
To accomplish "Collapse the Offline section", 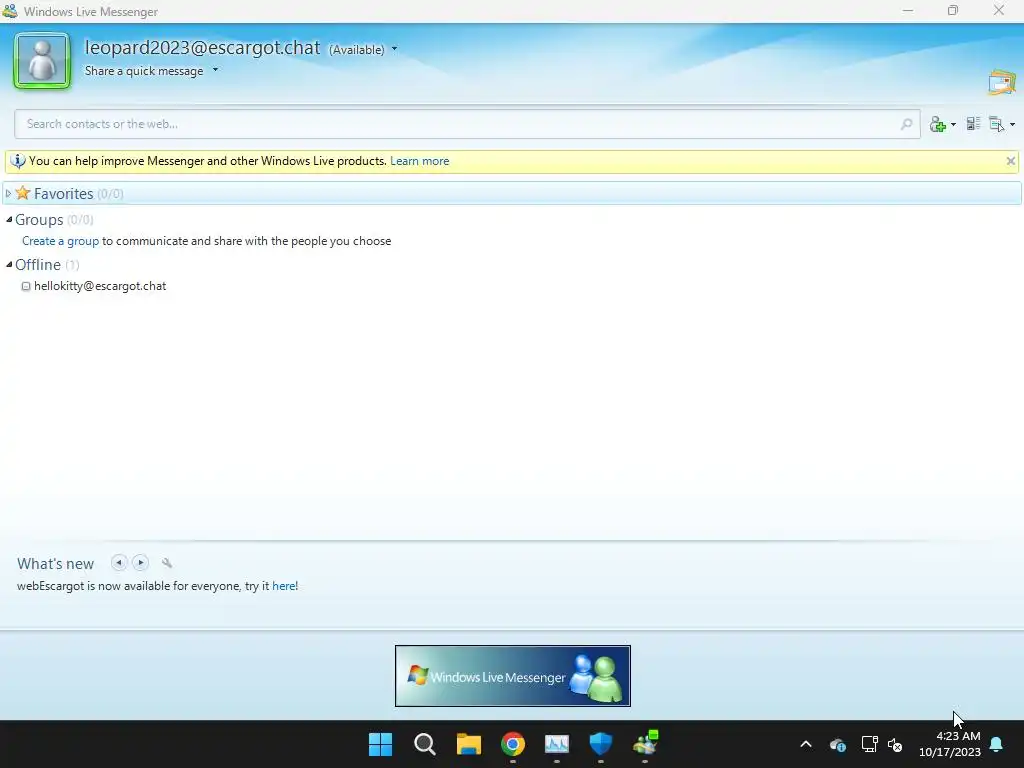I will click(9, 264).
